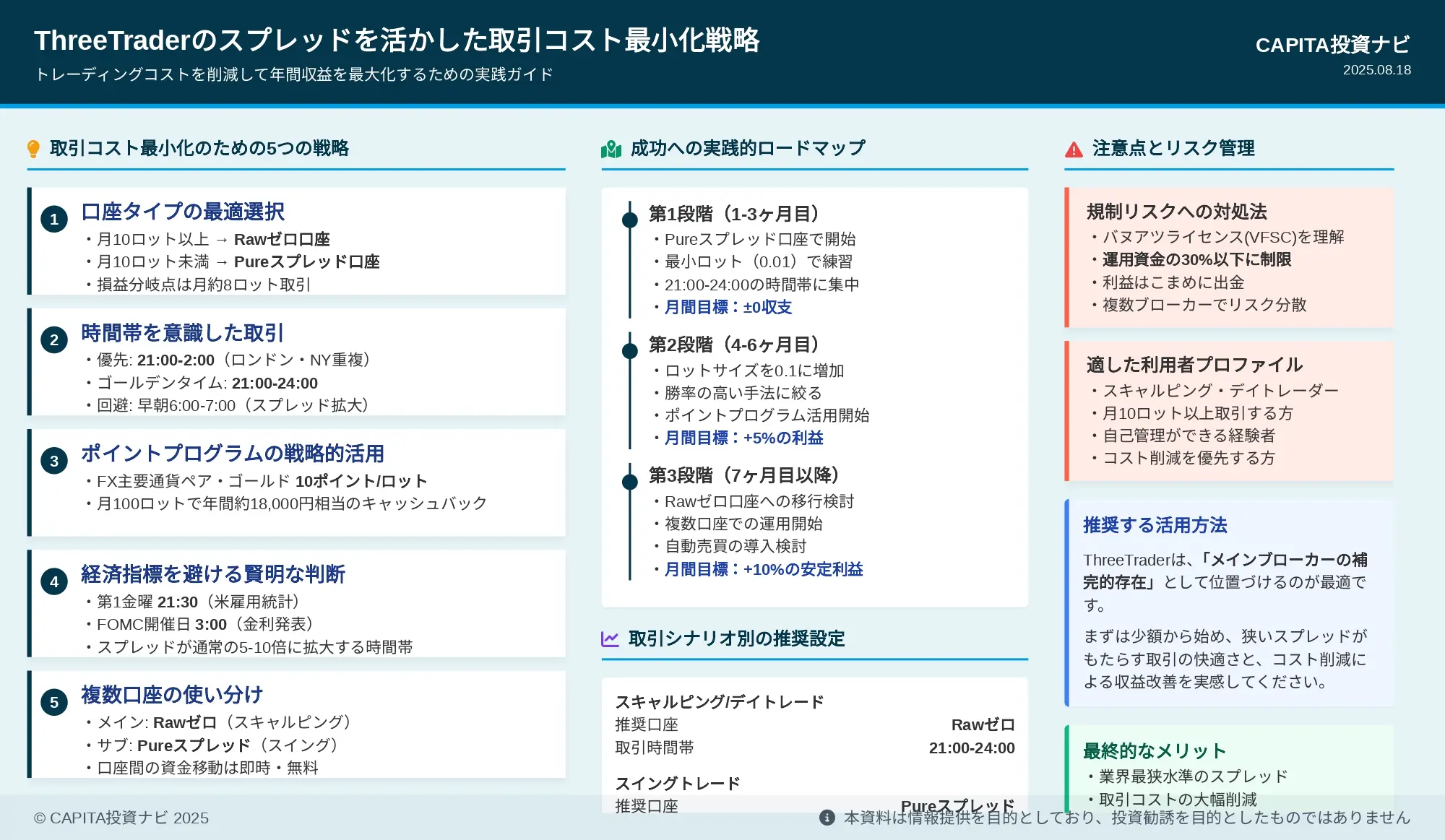This screenshot has height=840, width=1445.
Task: Click the line バヌアツライセンス(VFSC)を理解
Action: coord(1218,237)
